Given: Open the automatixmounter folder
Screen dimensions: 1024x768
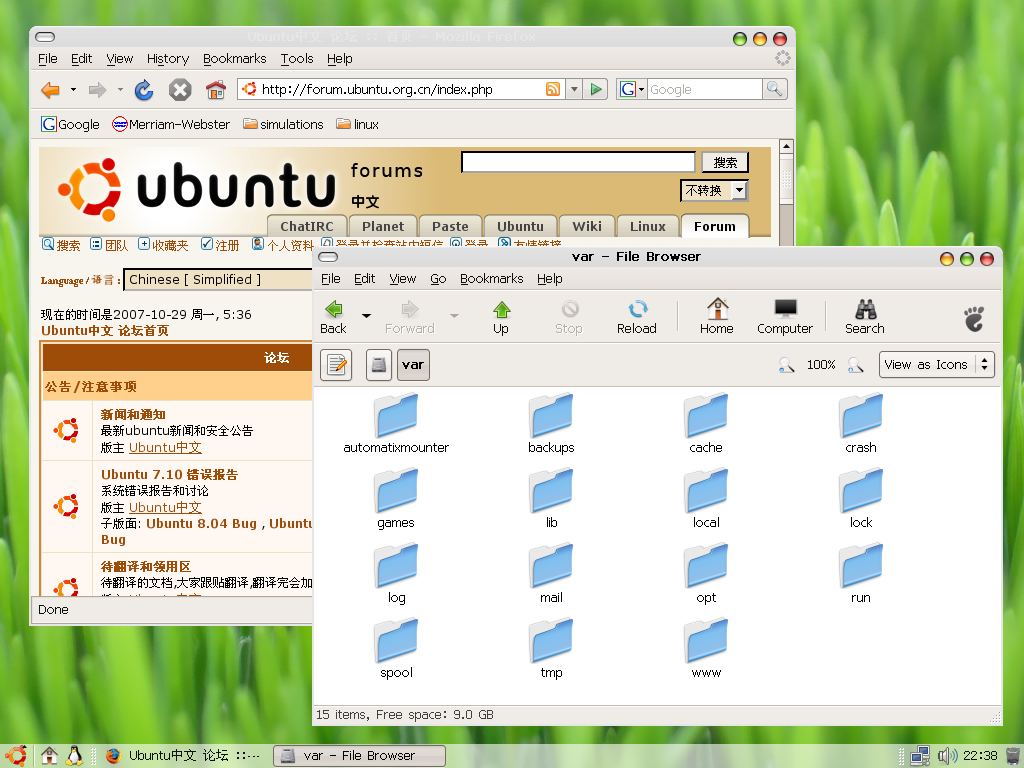Looking at the screenshot, I should tap(396, 424).
